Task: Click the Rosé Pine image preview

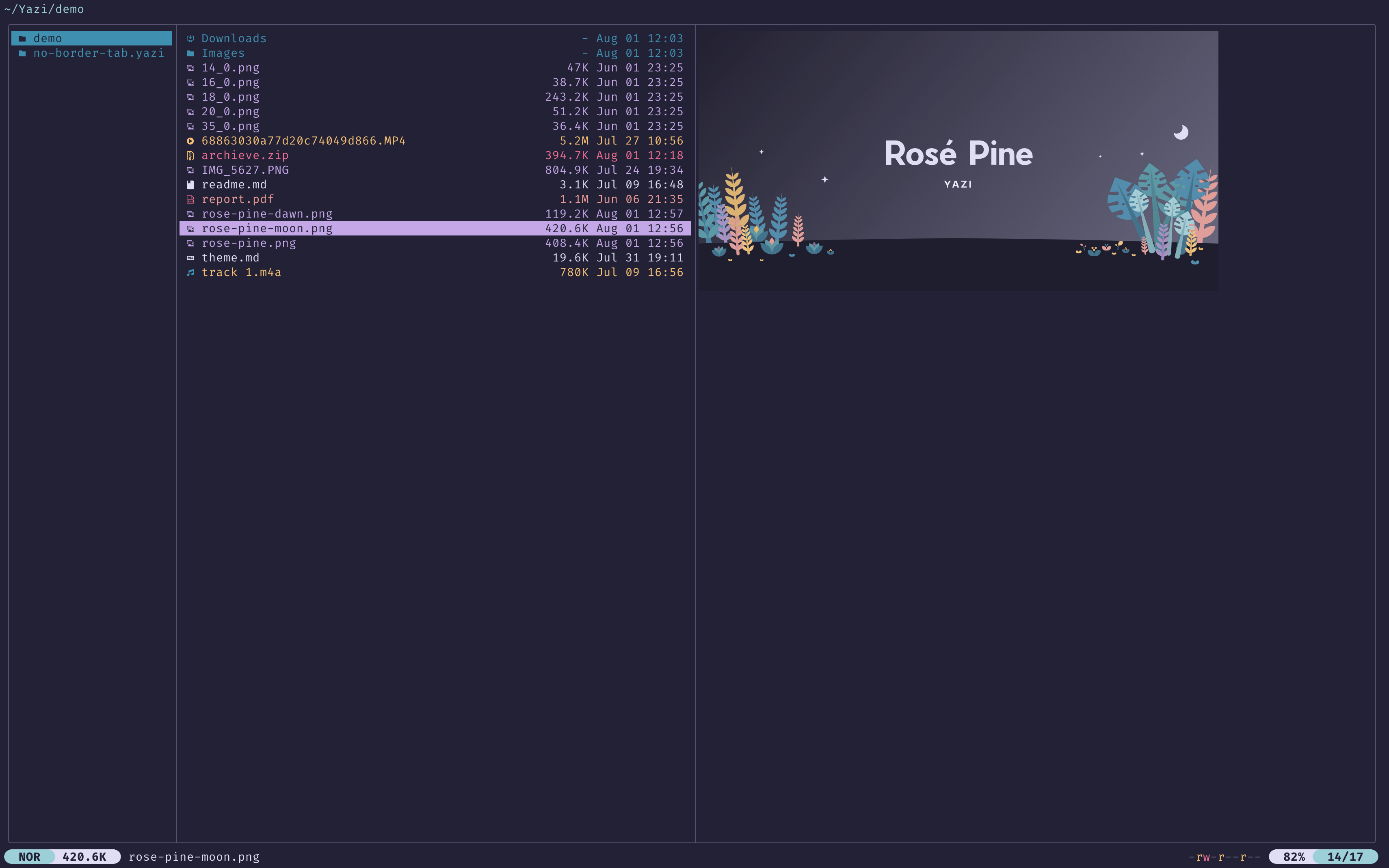Action: [x=958, y=161]
